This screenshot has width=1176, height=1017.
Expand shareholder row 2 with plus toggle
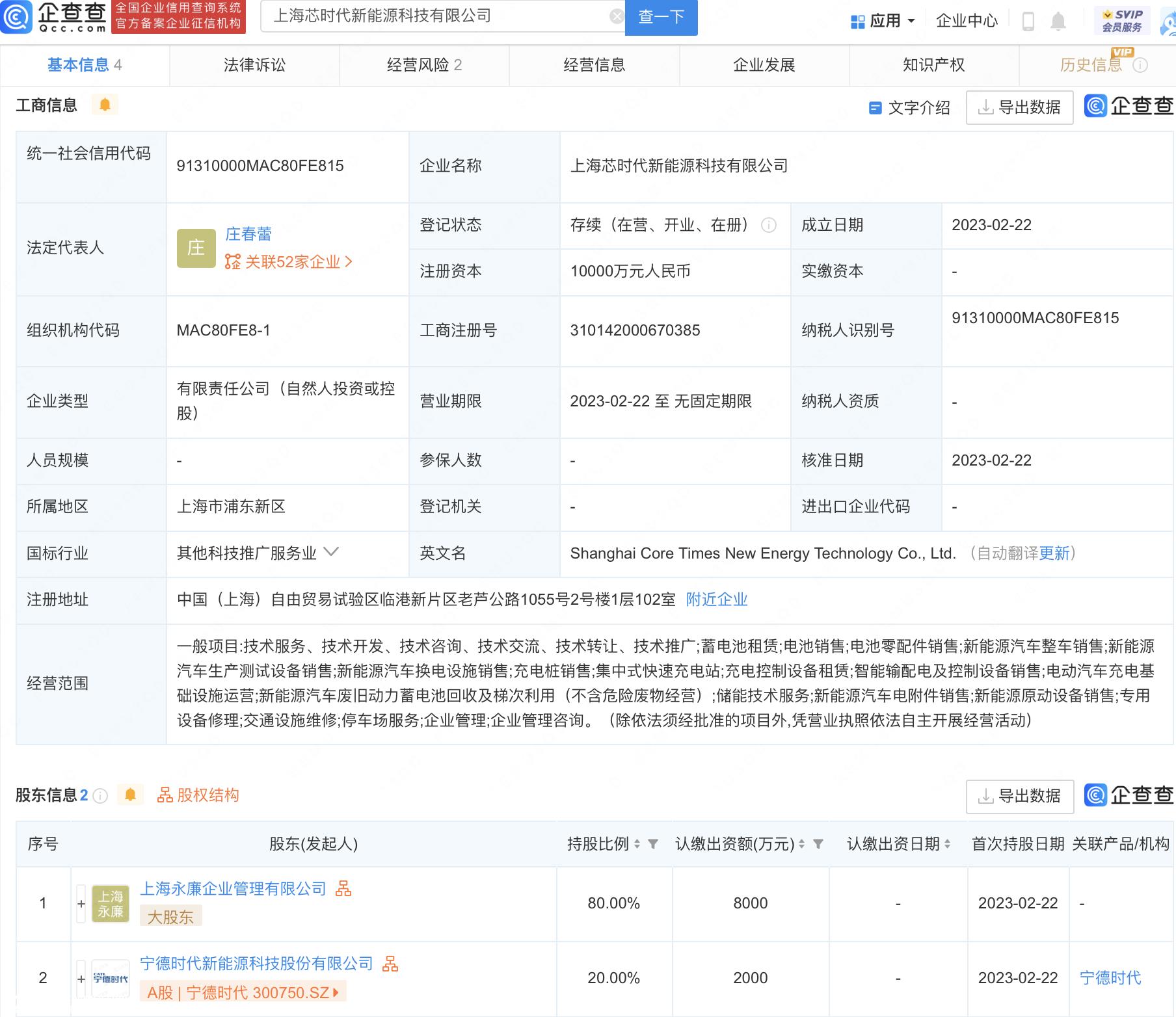(81, 979)
